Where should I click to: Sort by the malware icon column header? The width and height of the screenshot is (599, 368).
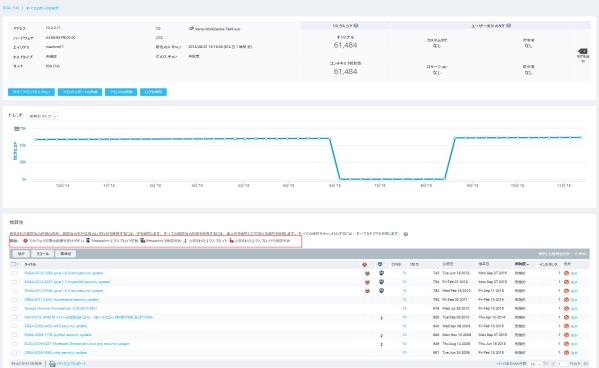coord(364,264)
